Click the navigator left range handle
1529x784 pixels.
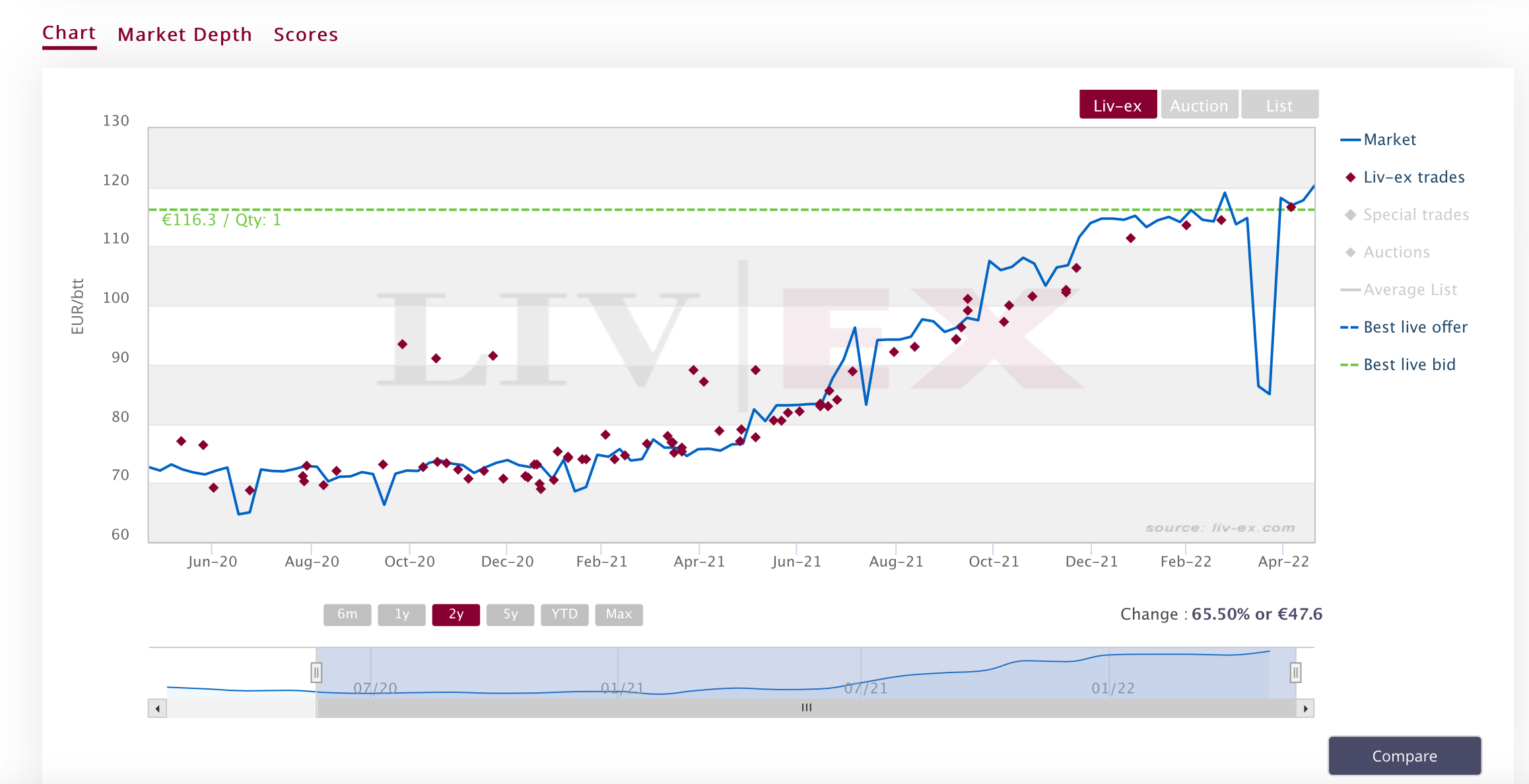point(316,672)
